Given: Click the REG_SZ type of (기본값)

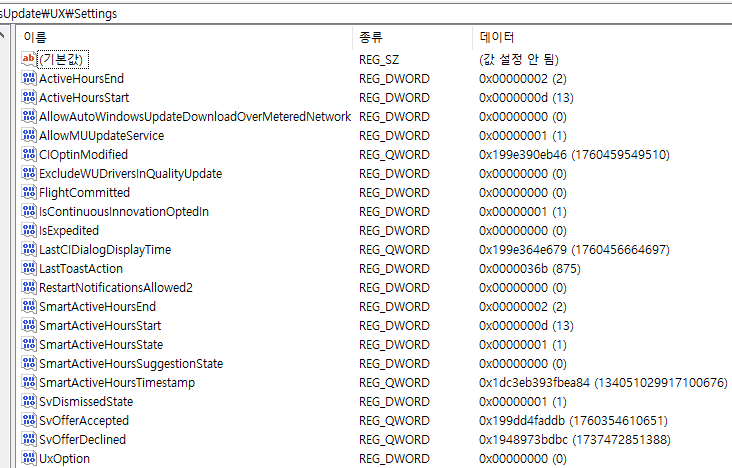Looking at the screenshot, I should (379, 60).
